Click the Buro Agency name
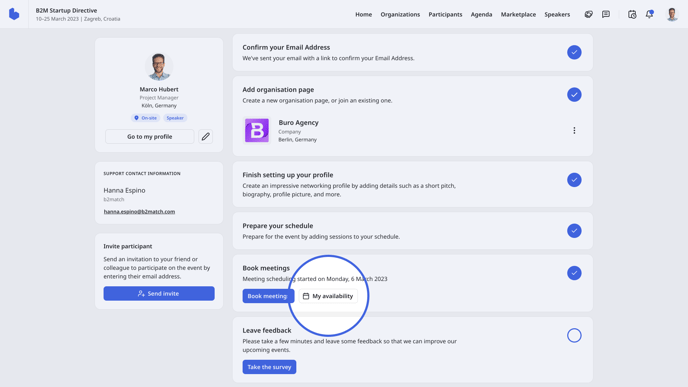 pyautogui.click(x=298, y=122)
